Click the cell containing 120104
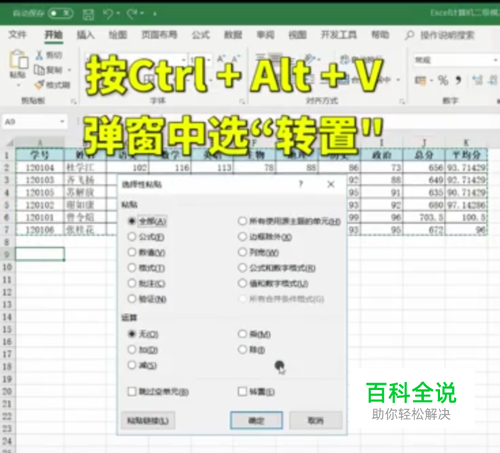Screen dimensions: 500x453 [x=40, y=167]
